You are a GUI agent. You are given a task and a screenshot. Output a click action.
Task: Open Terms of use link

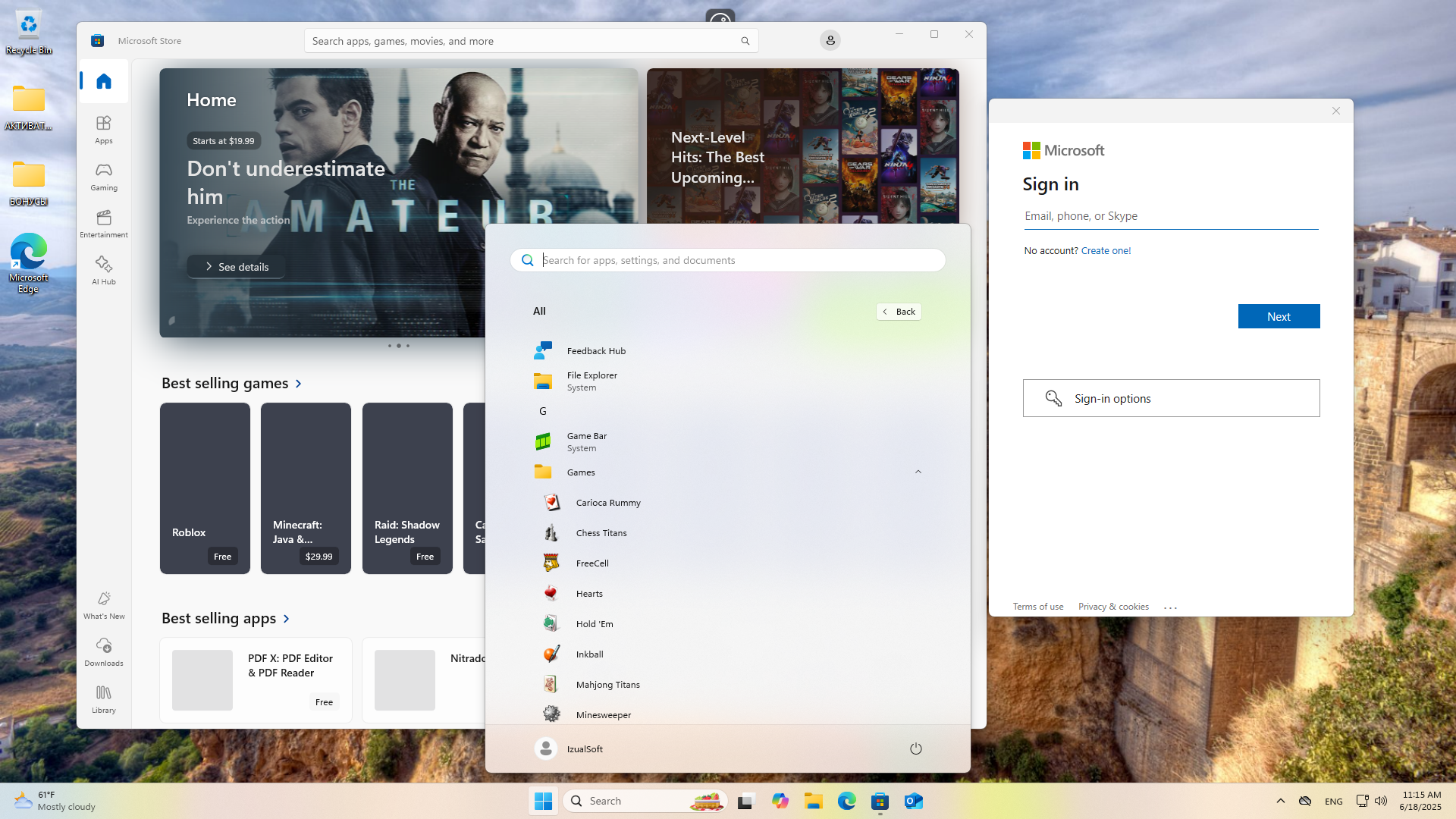[x=1038, y=607]
